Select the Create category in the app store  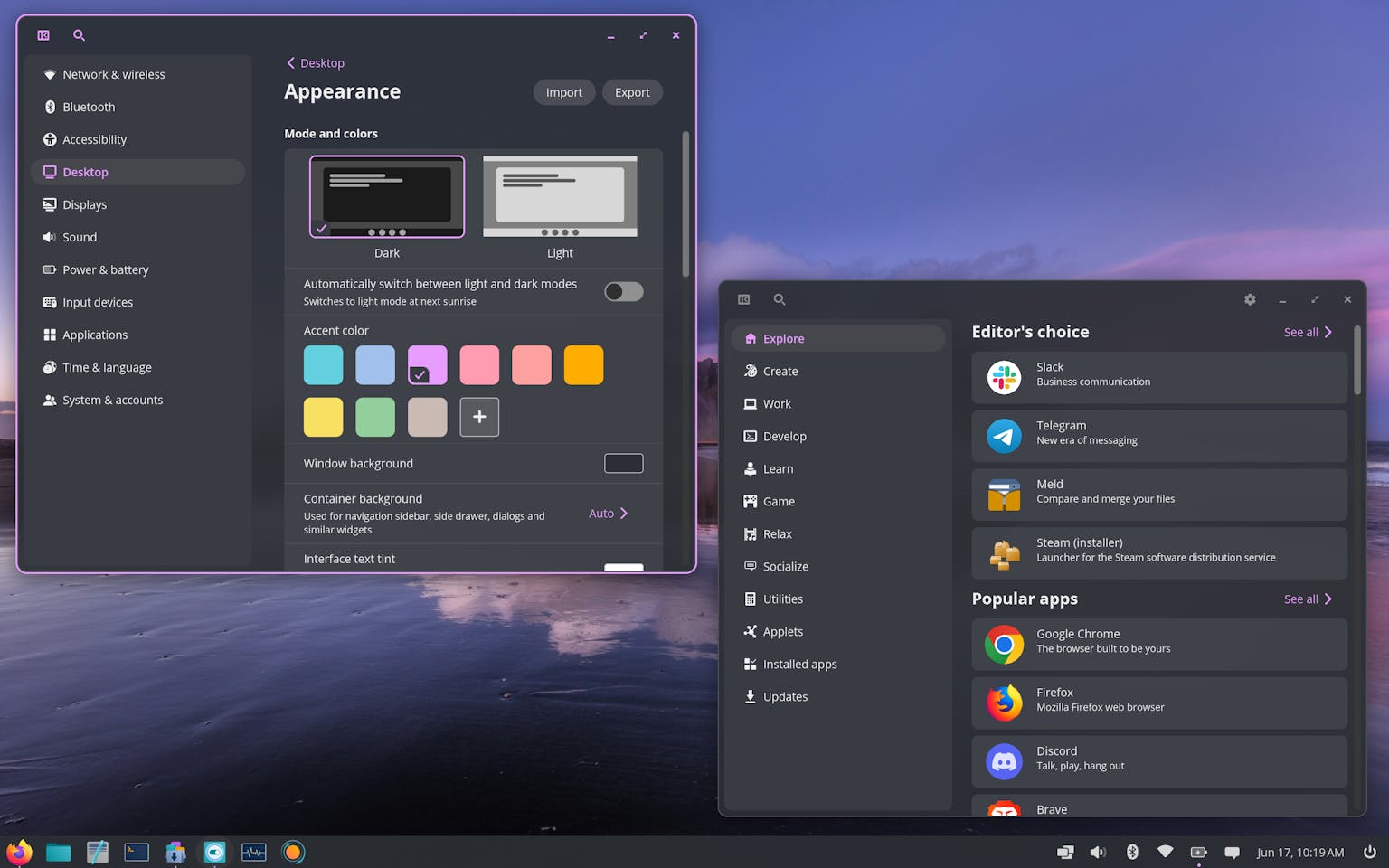[838, 371]
